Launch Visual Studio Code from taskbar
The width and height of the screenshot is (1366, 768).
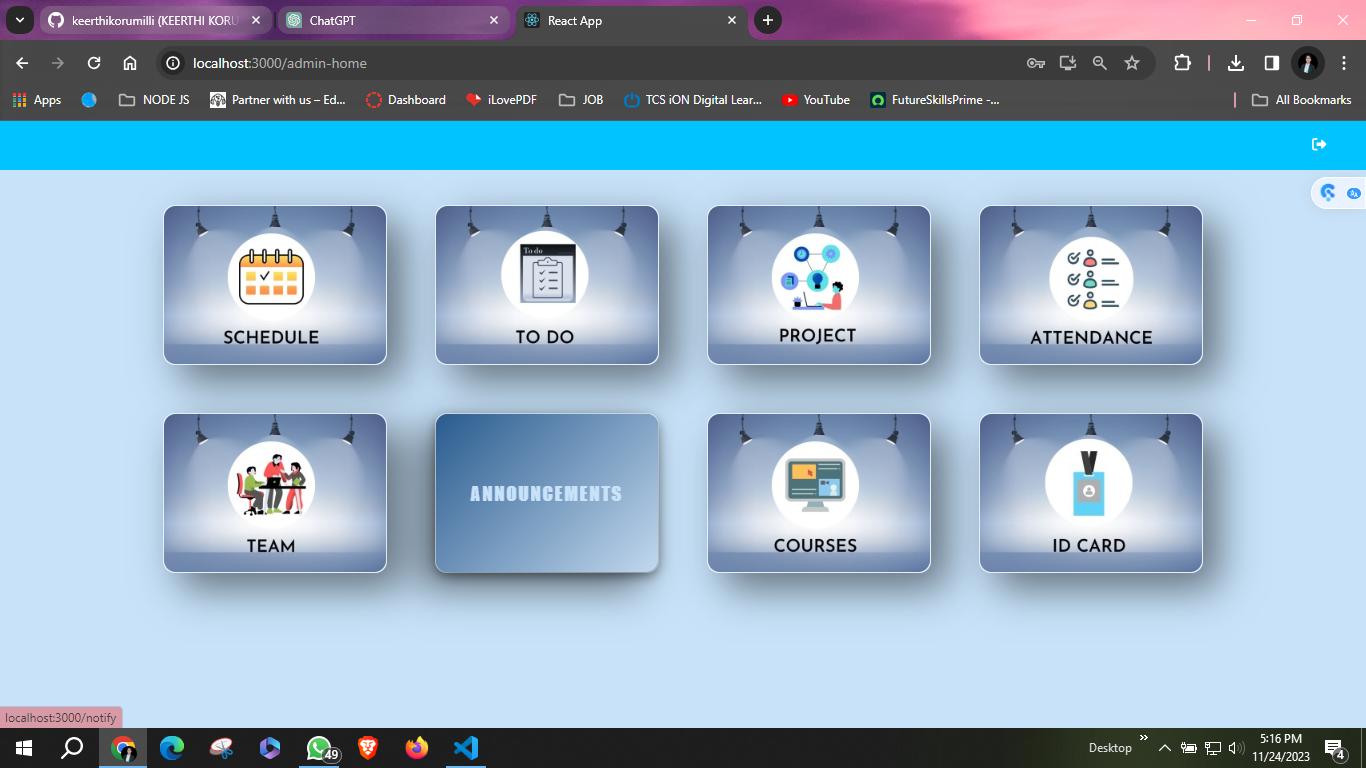click(x=466, y=748)
